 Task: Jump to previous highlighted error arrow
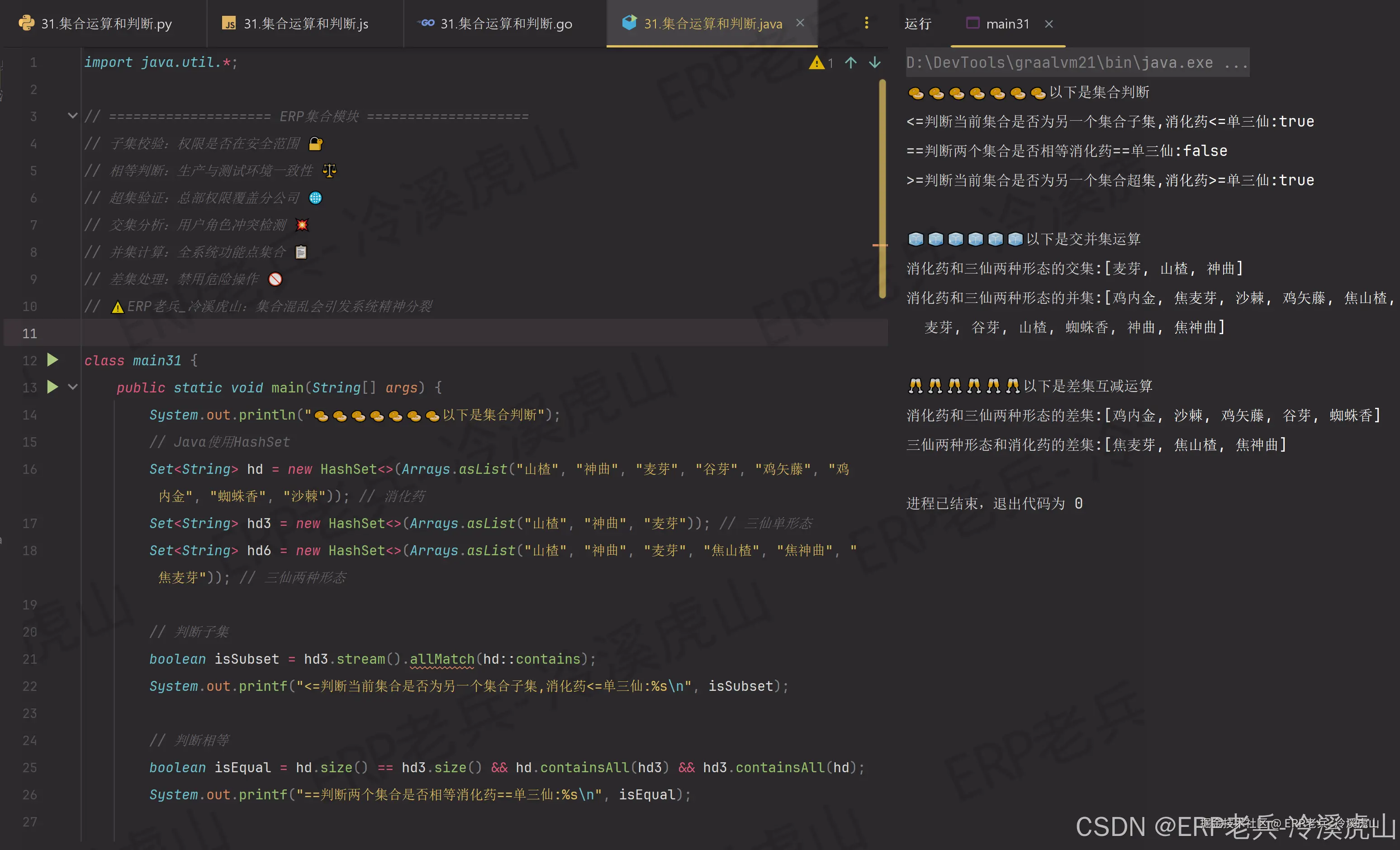tap(850, 62)
